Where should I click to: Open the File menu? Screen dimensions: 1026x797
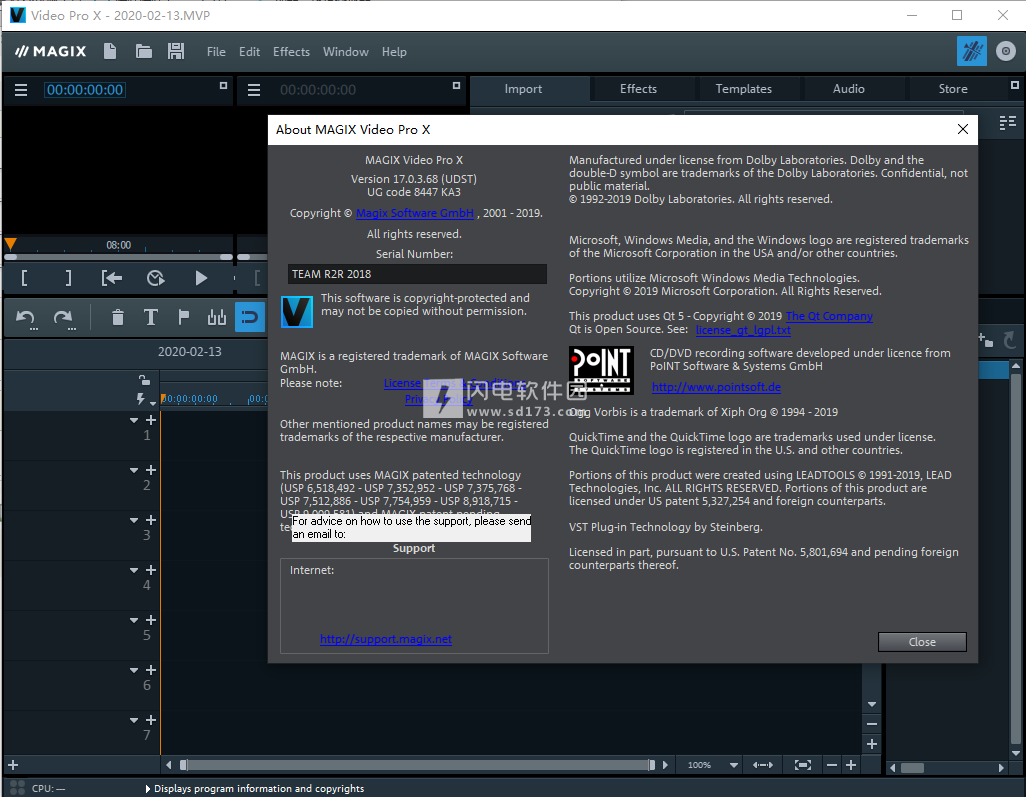(216, 52)
